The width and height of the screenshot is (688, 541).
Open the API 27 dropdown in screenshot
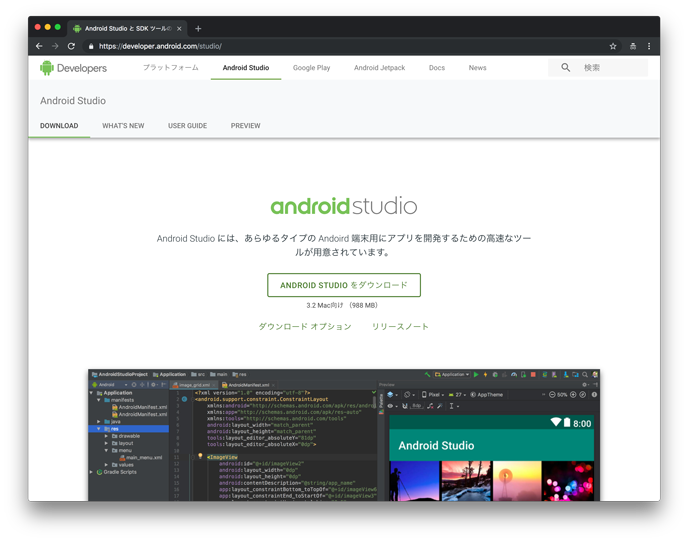coord(457,394)
